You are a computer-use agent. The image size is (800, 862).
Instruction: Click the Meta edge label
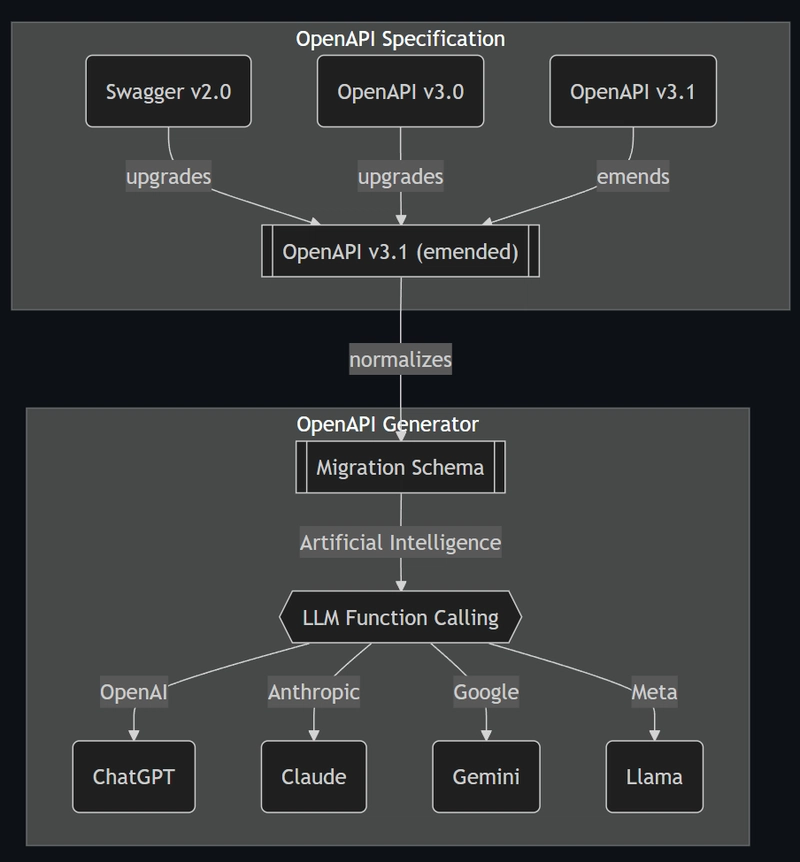654,692
